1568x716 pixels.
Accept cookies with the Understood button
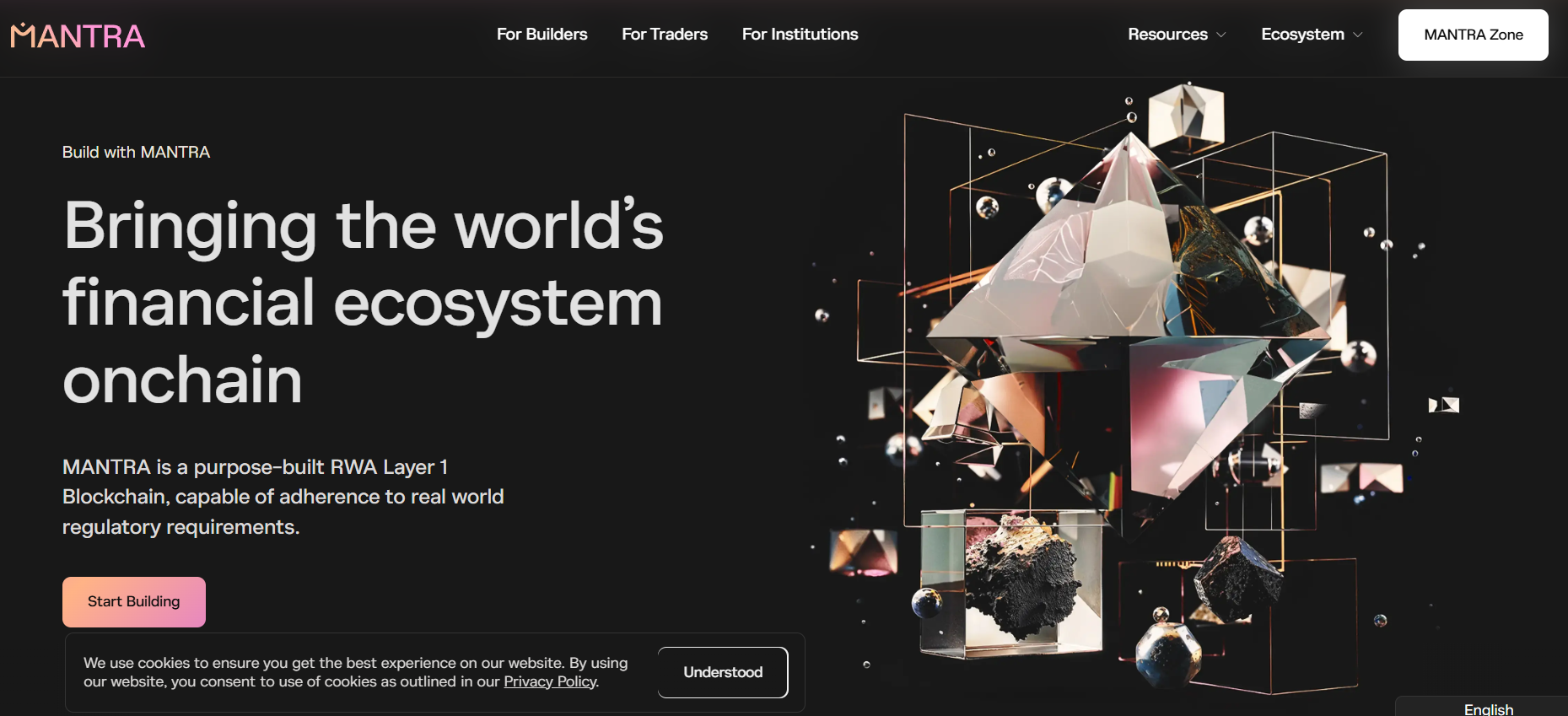[x=723, y=672]
